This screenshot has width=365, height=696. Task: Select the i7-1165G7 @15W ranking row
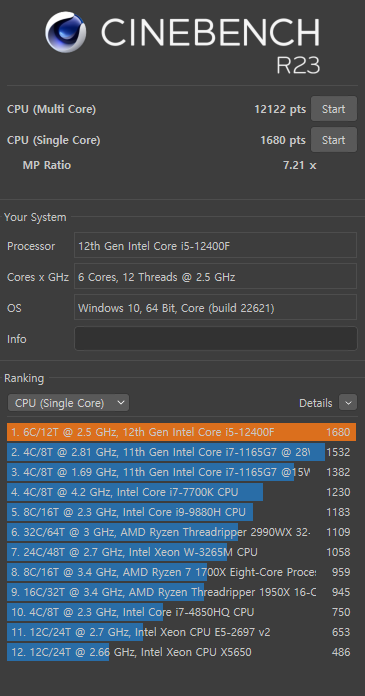coord(181,472)
